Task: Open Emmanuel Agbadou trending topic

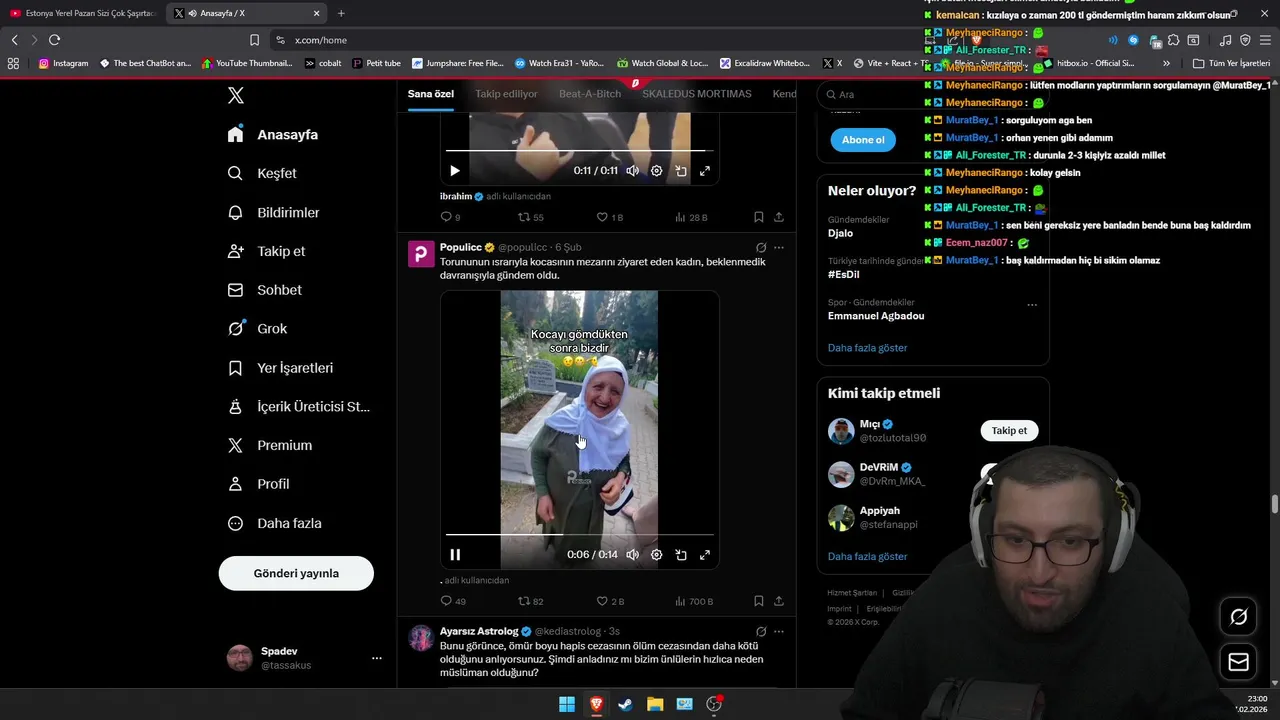Action: [876, 316]
